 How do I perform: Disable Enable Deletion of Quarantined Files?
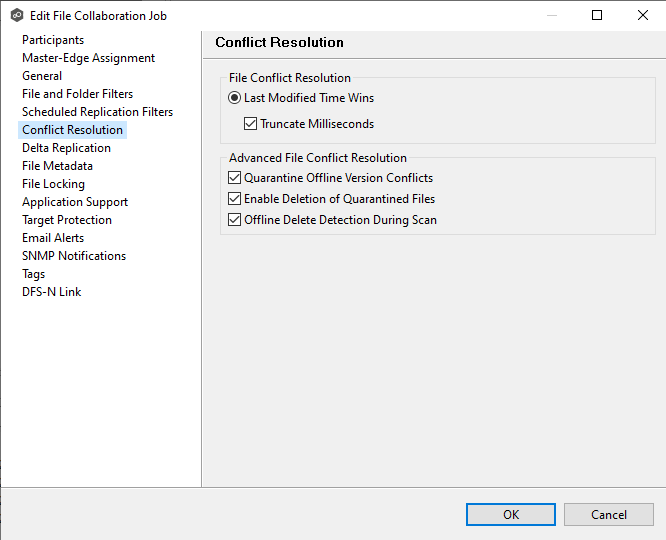pos(235,199)
